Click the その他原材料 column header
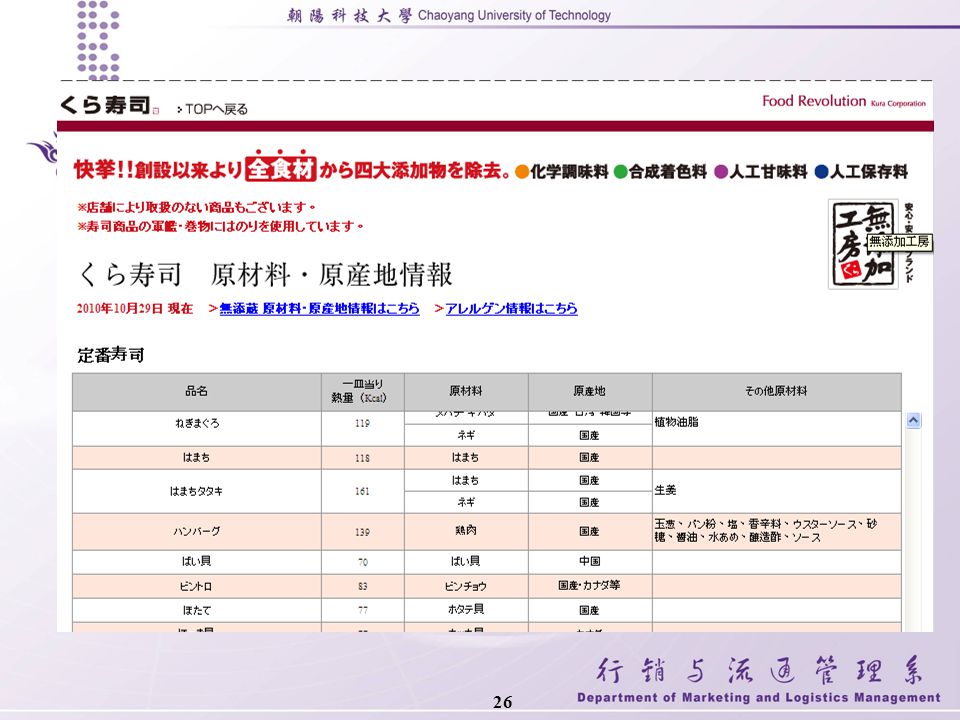Viewport: 960px width, 720px height. (776, 392)
